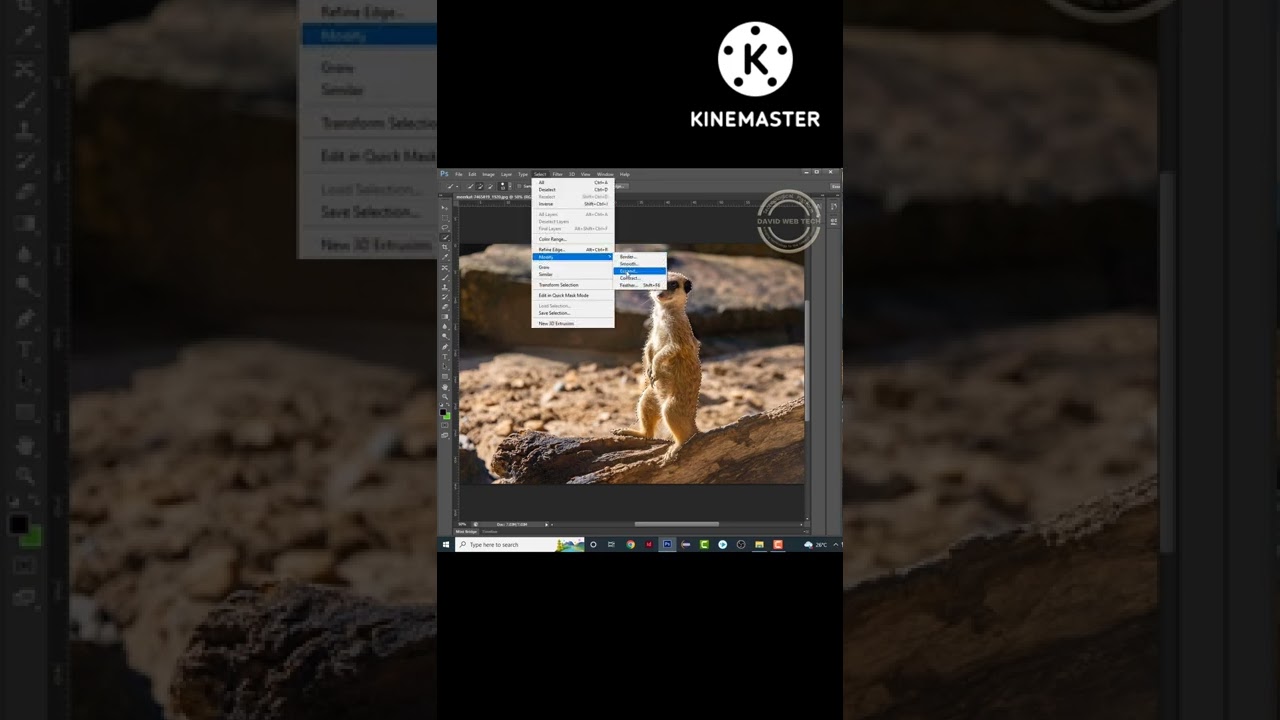Select the Rectangular Marquee tool
The height and width of the screenshot is (720, 1280).
[445, 218]
